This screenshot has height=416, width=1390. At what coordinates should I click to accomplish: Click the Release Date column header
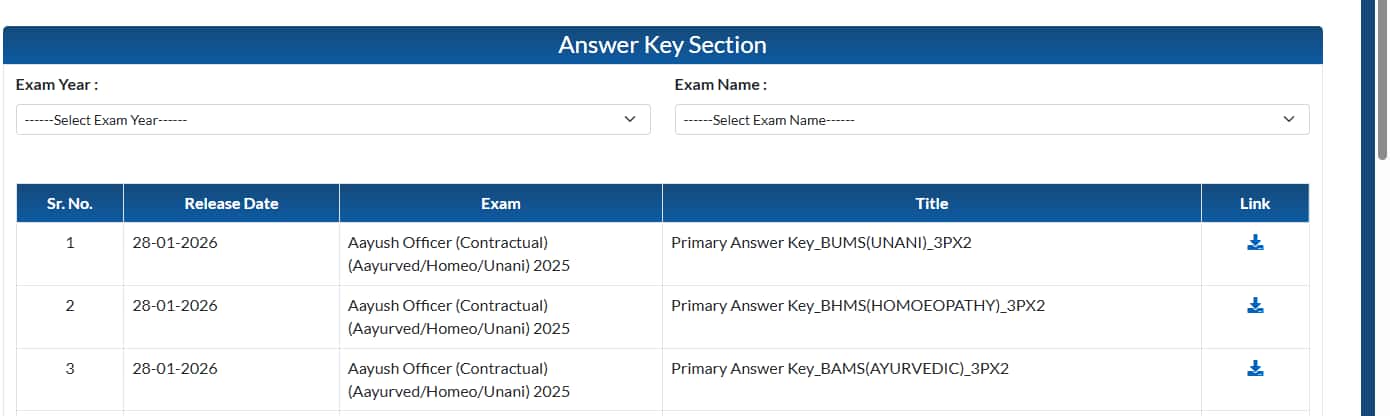231,203
